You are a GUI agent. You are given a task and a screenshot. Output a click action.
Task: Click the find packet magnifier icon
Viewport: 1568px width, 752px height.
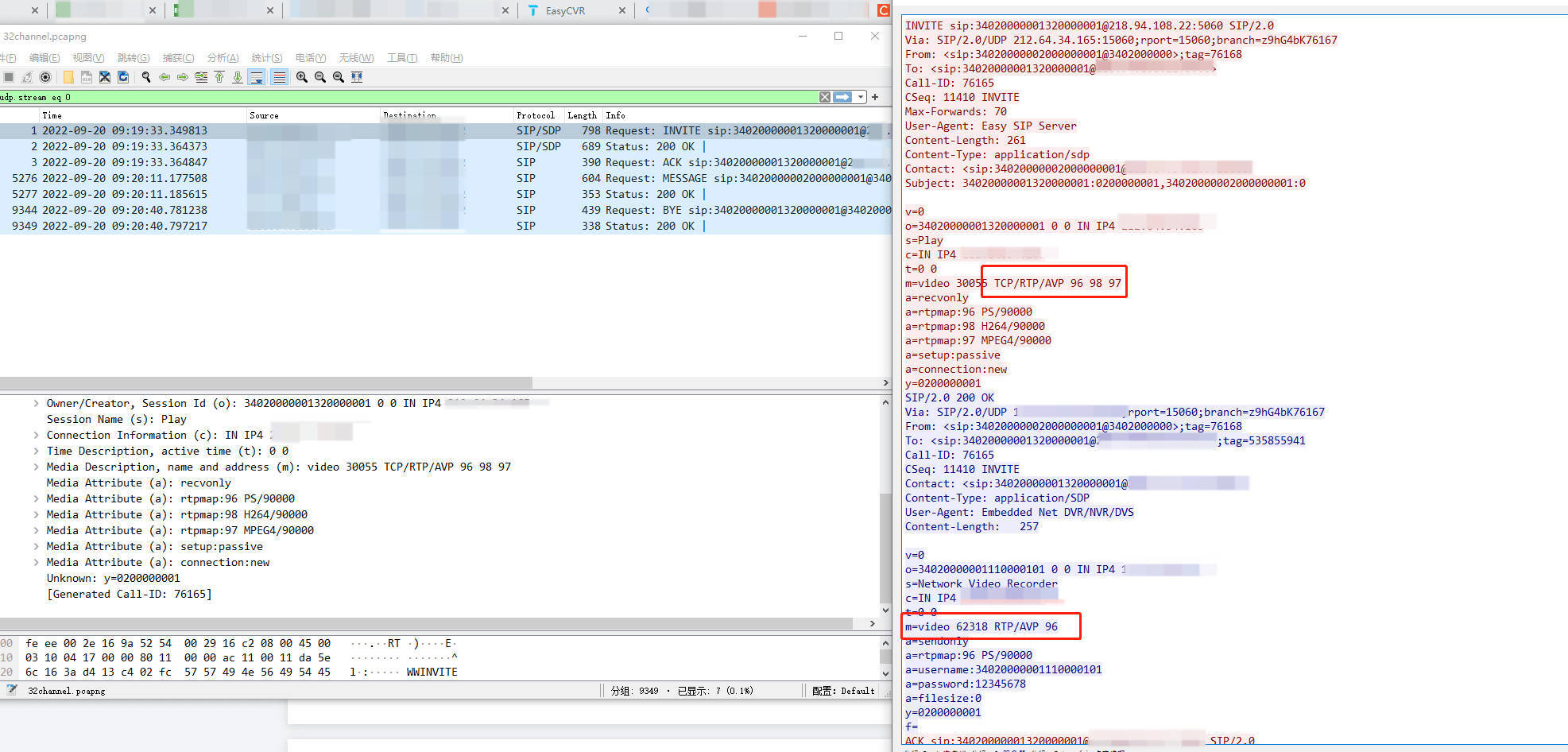146,77
